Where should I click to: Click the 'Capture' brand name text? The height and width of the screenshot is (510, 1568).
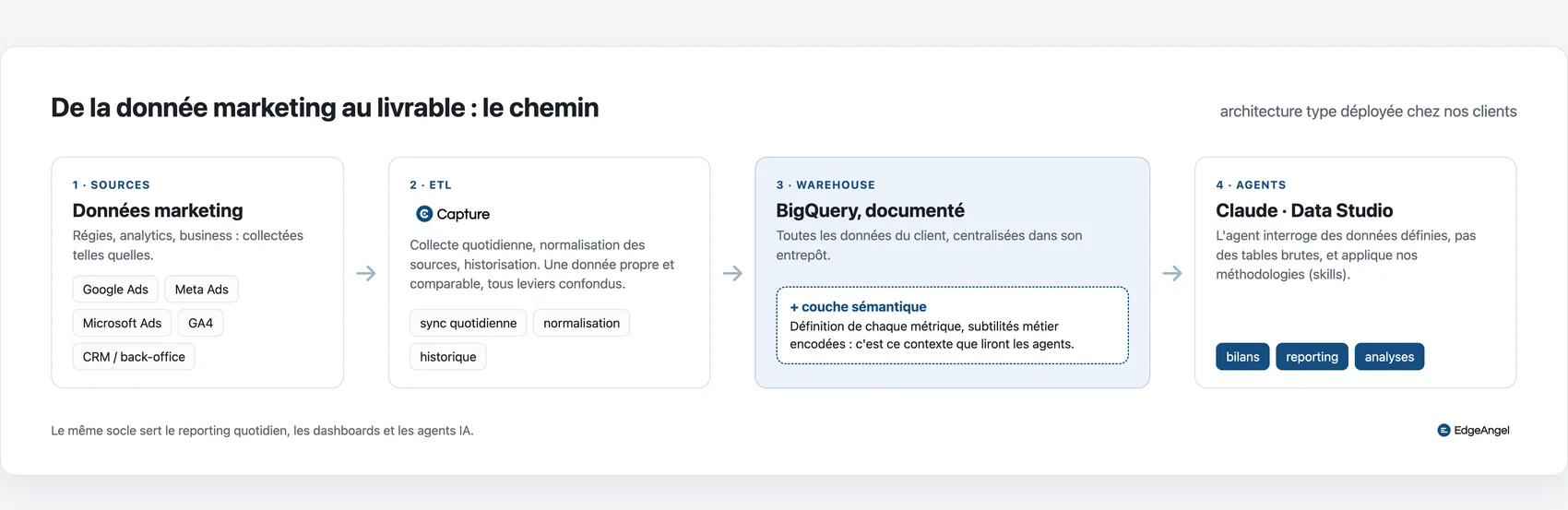[463, 214]
